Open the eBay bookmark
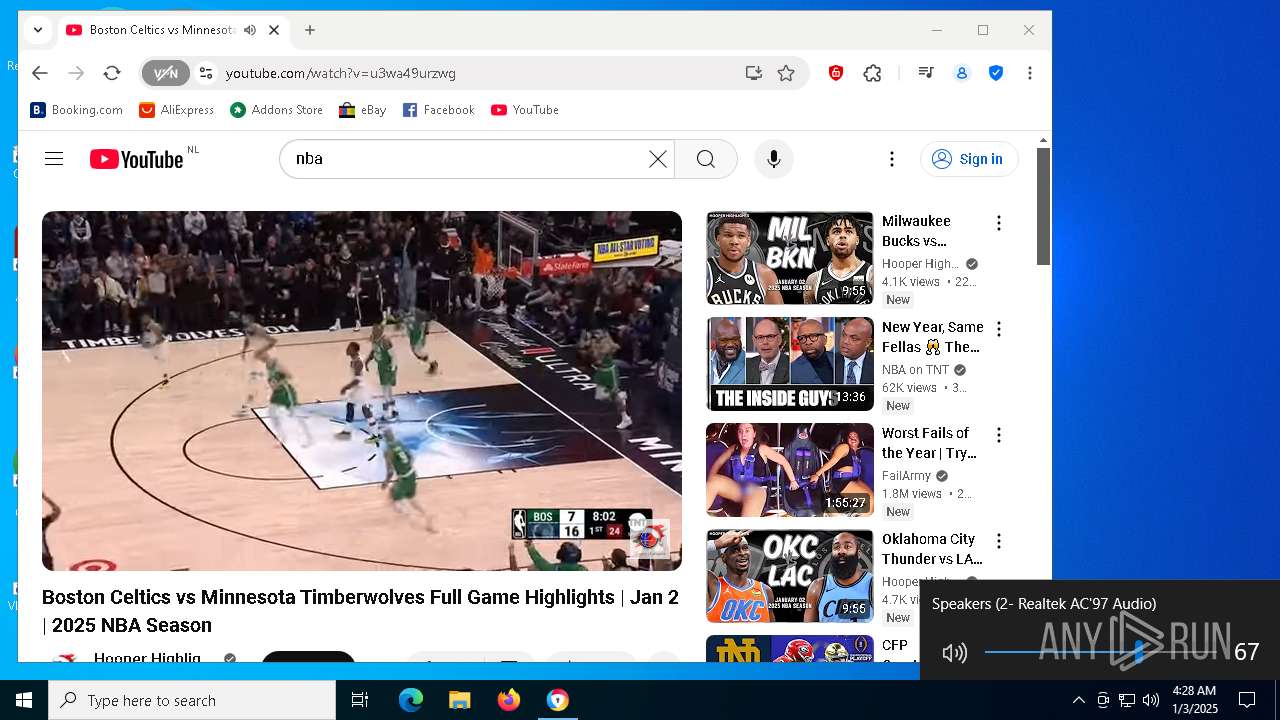 (363, 110)
